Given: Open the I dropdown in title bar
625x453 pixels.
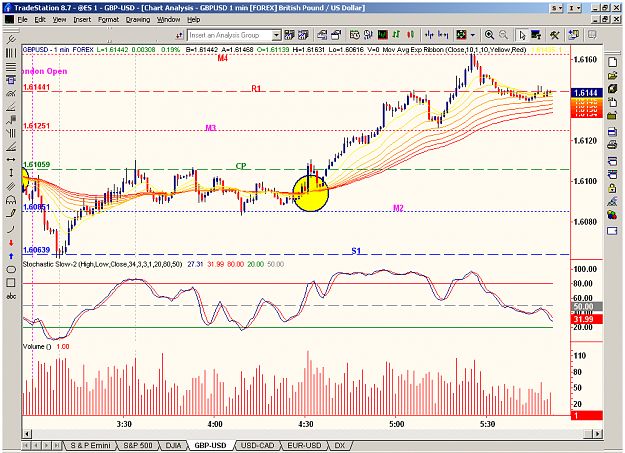Looking at the screenshot, I should pyautogui.click(x=574, y=8).
